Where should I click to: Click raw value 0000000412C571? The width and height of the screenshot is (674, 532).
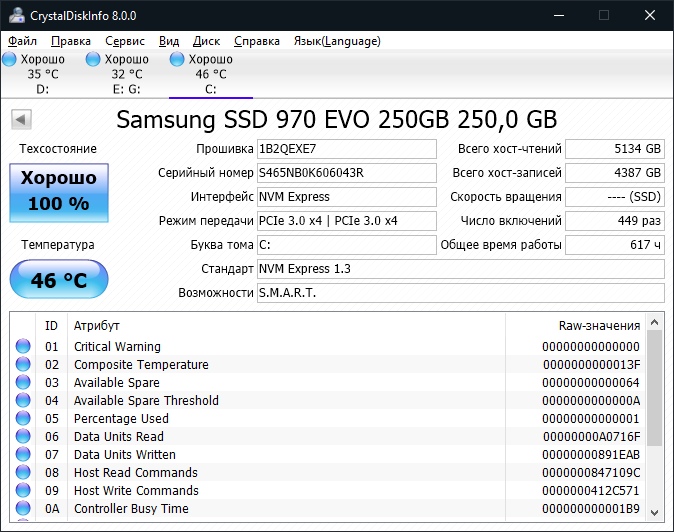pyautogui.click(x=591, y=491)
